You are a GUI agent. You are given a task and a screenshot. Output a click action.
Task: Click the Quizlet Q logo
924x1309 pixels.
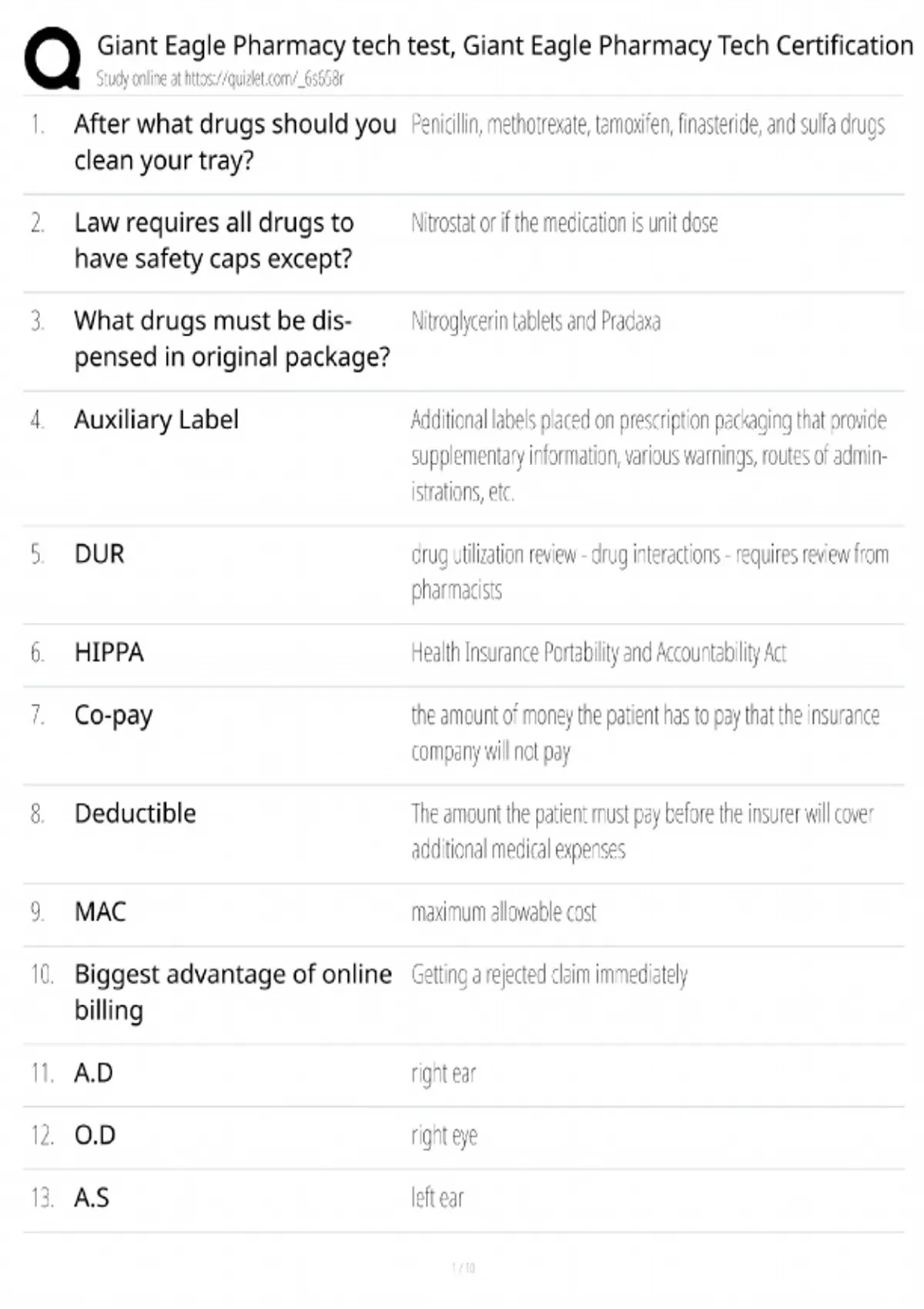tap(52, 59)
